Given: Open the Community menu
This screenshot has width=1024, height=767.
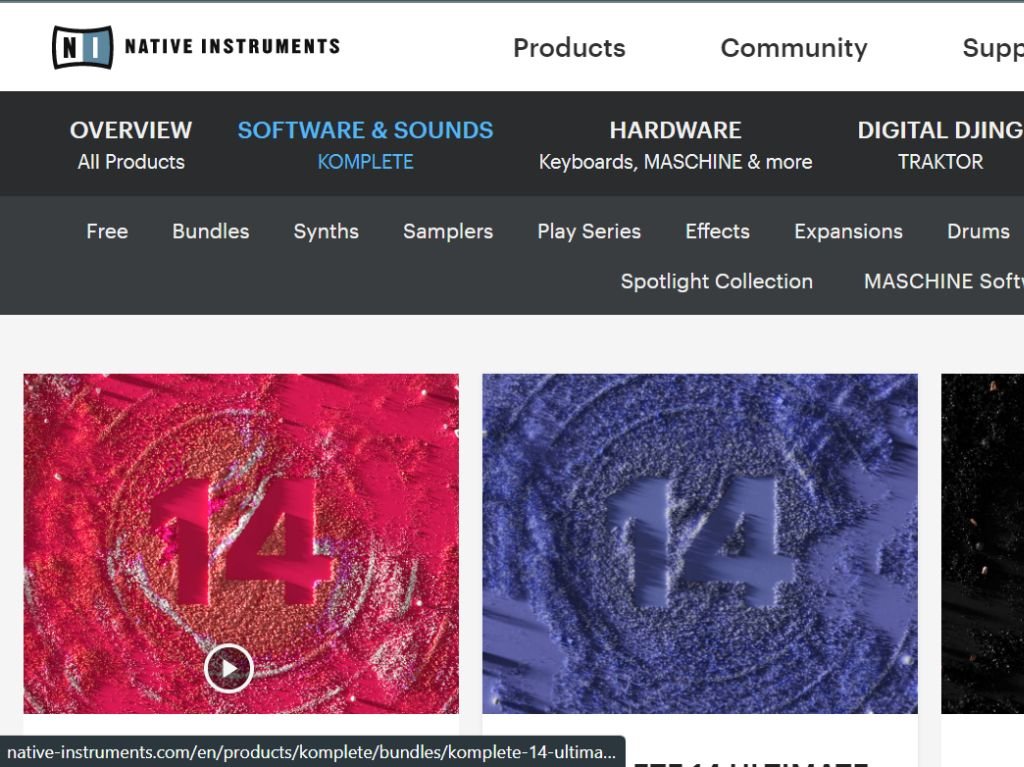Looking at the screenshot, I should click(793, 48).
